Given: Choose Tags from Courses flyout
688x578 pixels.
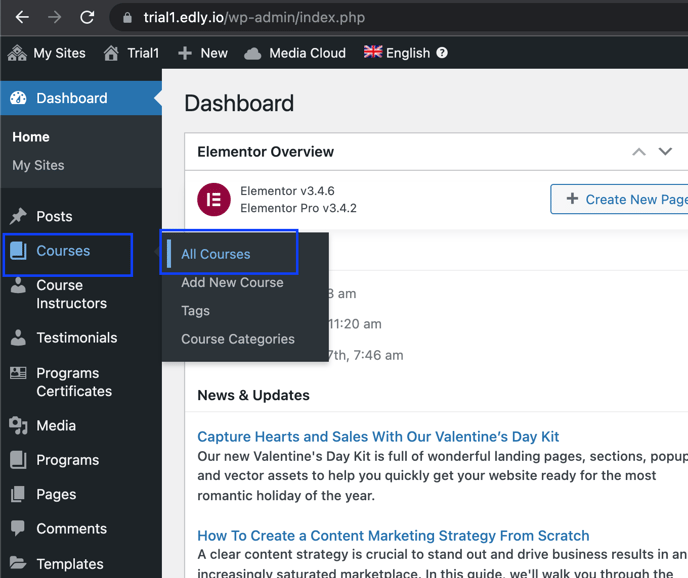Looking at the screenshot, I should pyautogui.click(x=195, y=311).
